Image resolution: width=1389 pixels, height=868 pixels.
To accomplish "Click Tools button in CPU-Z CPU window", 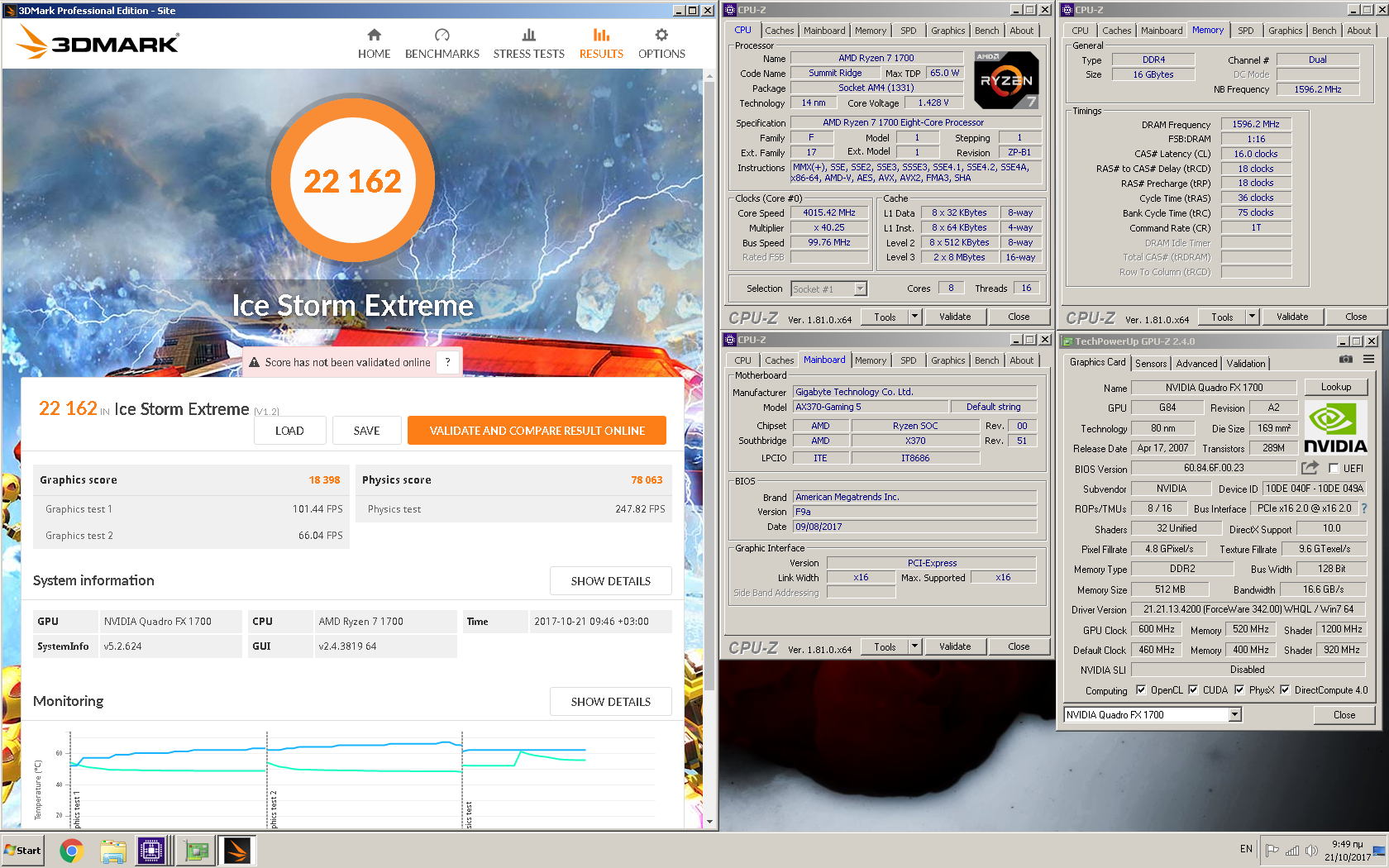I will pos(885,317).
